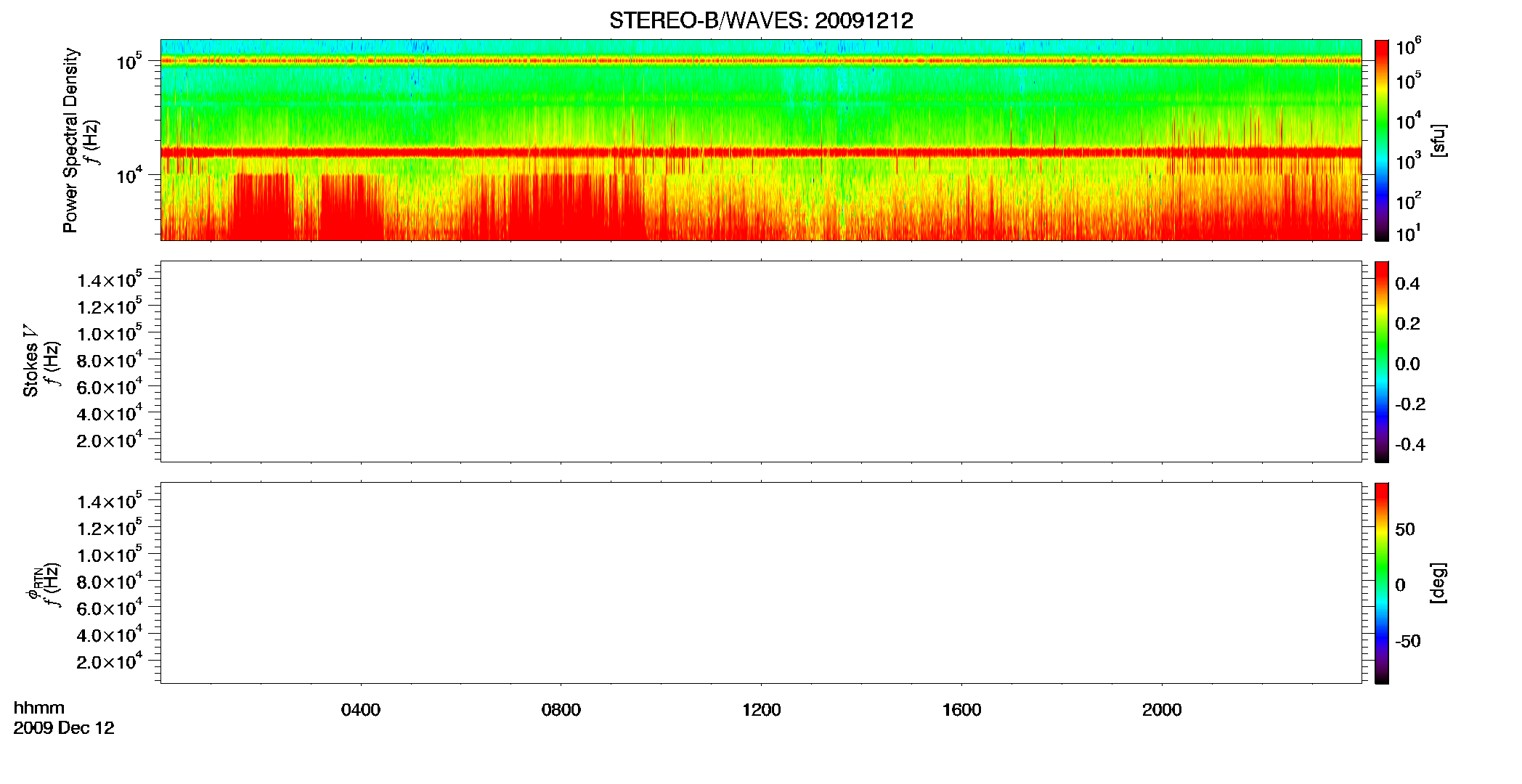Click the Power Spectral Density axis label
This screenshot has height=784, width=1522.
(x=70, y=140)
